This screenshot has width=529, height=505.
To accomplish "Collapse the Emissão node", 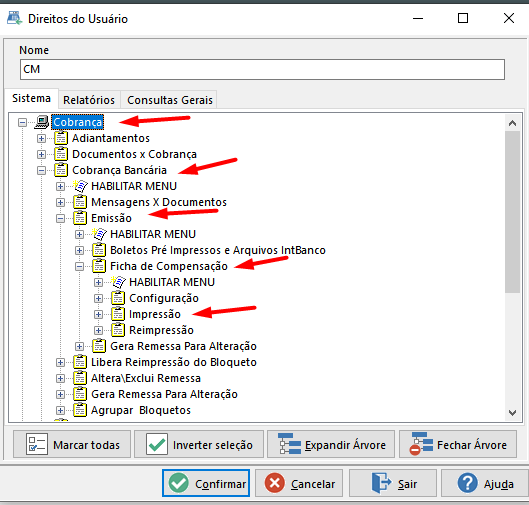I will pos(60,218).
